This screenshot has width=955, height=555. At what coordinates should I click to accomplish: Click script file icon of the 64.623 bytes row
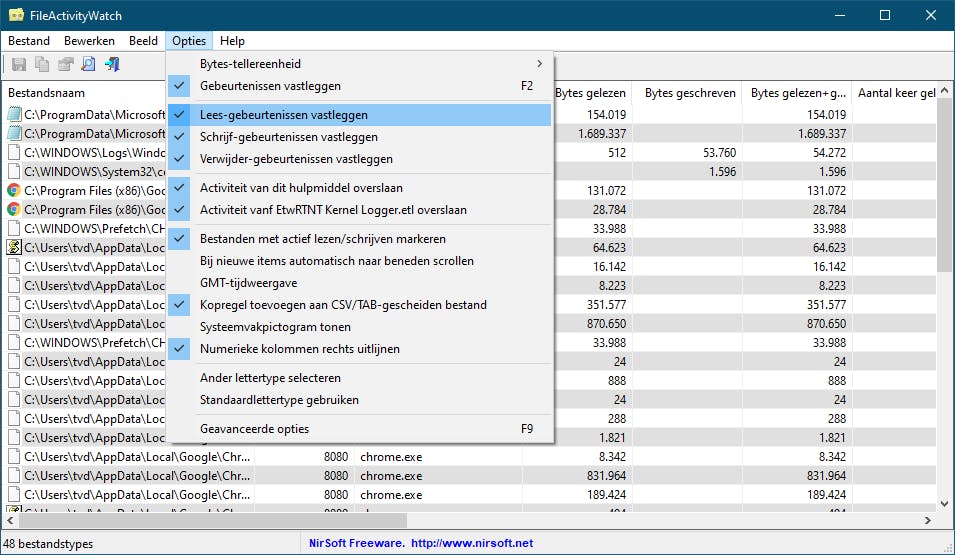click(13, 247)
